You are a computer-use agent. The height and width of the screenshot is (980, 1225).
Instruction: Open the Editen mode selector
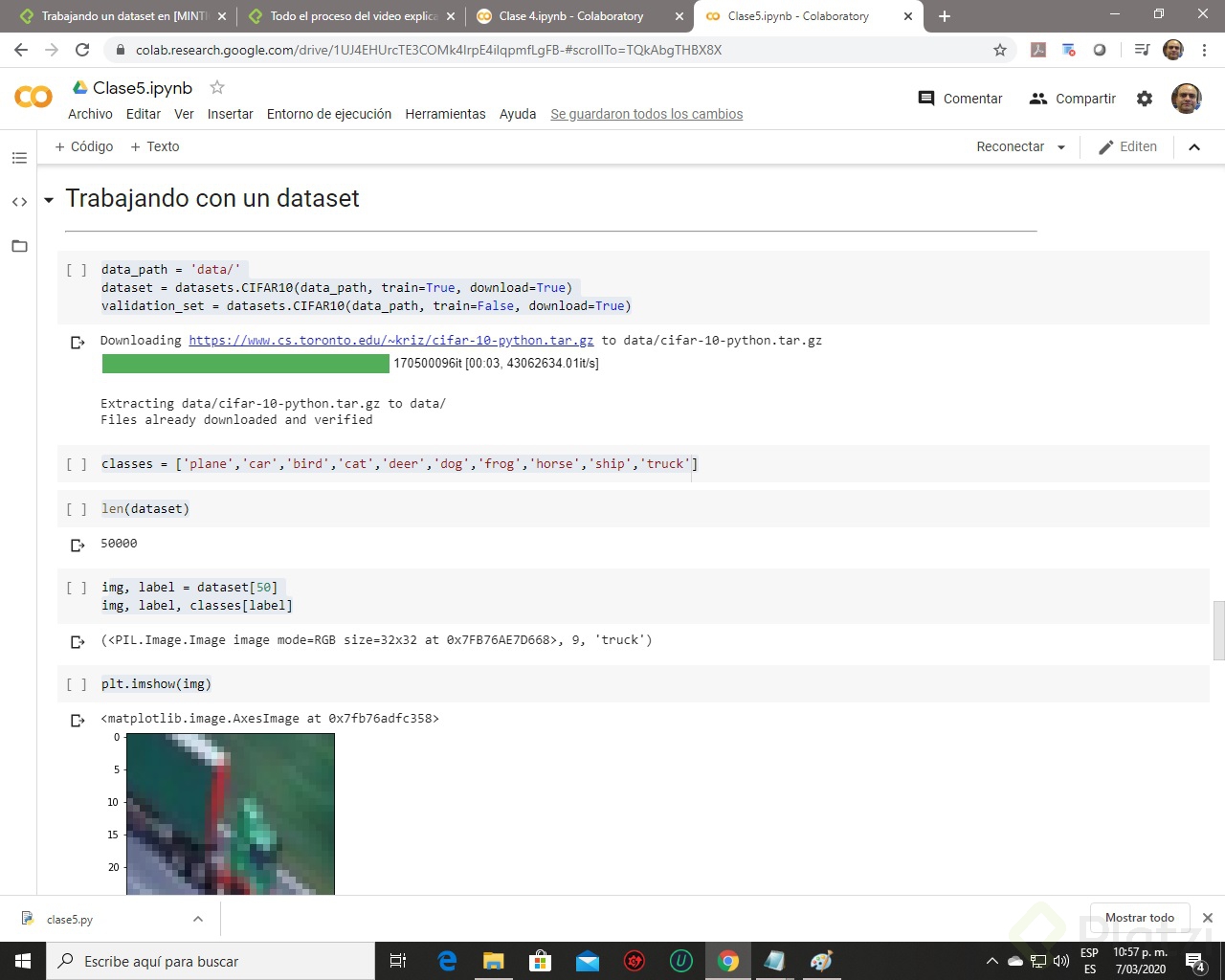point(1127,146)
